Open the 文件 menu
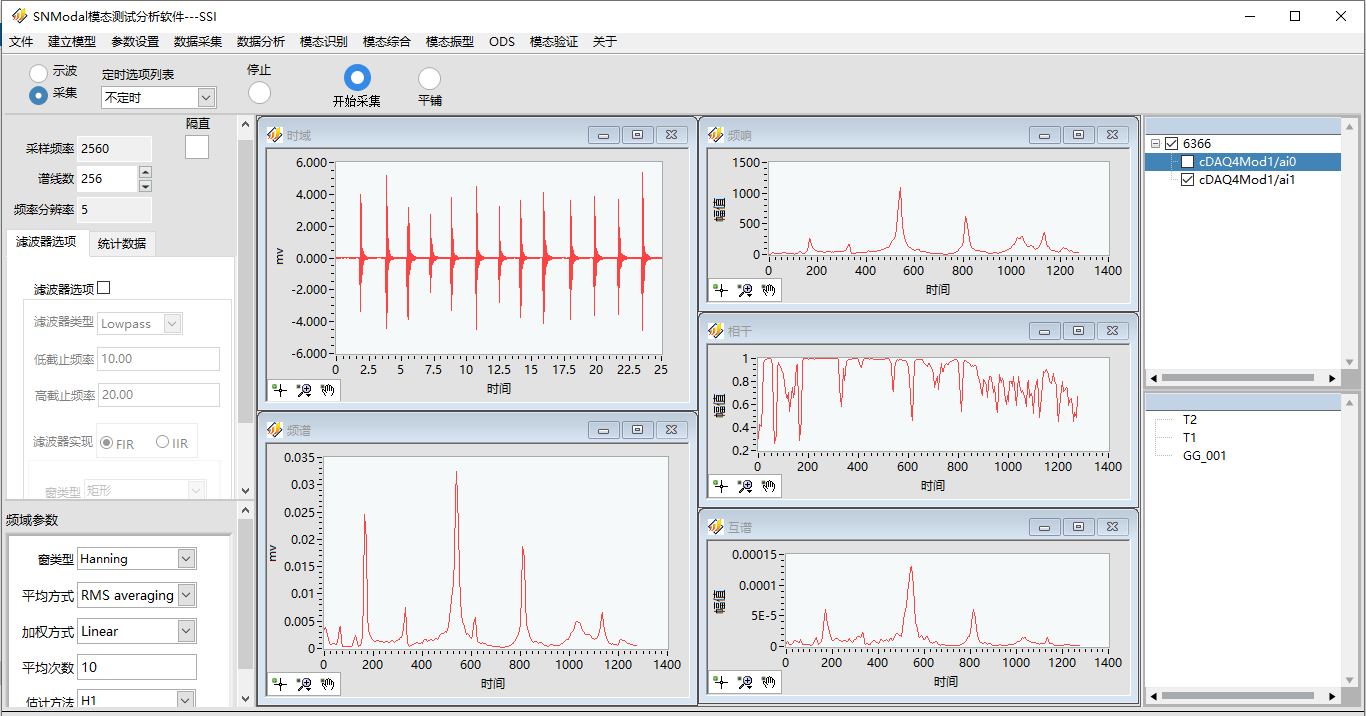 pyautogui.click(x=21, y=42)
